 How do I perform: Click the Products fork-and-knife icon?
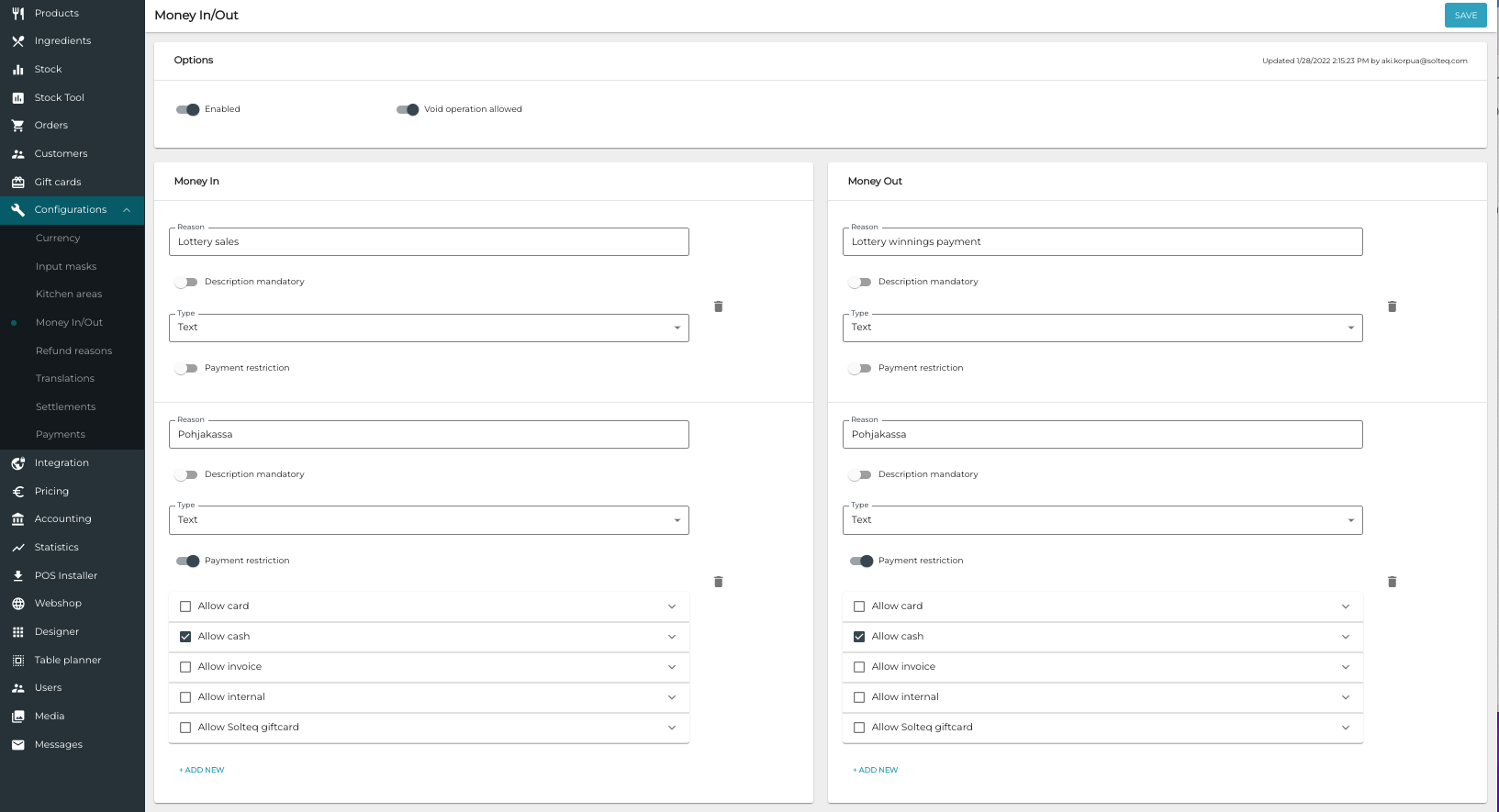point(17,13)
